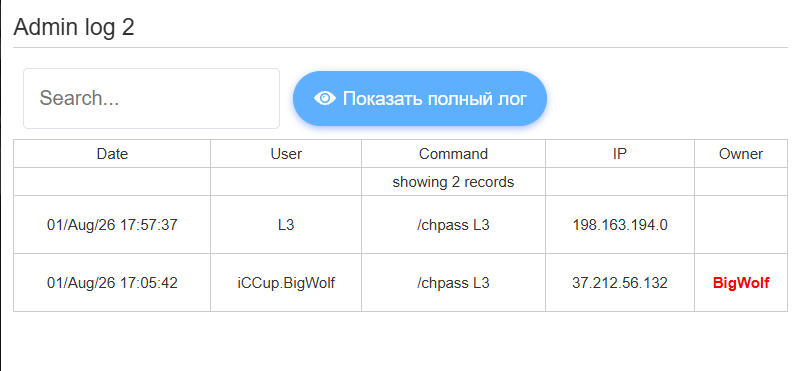Click date 01/Aug/26 17:05:42
809x371 pixels.
(x=112, y=283)
